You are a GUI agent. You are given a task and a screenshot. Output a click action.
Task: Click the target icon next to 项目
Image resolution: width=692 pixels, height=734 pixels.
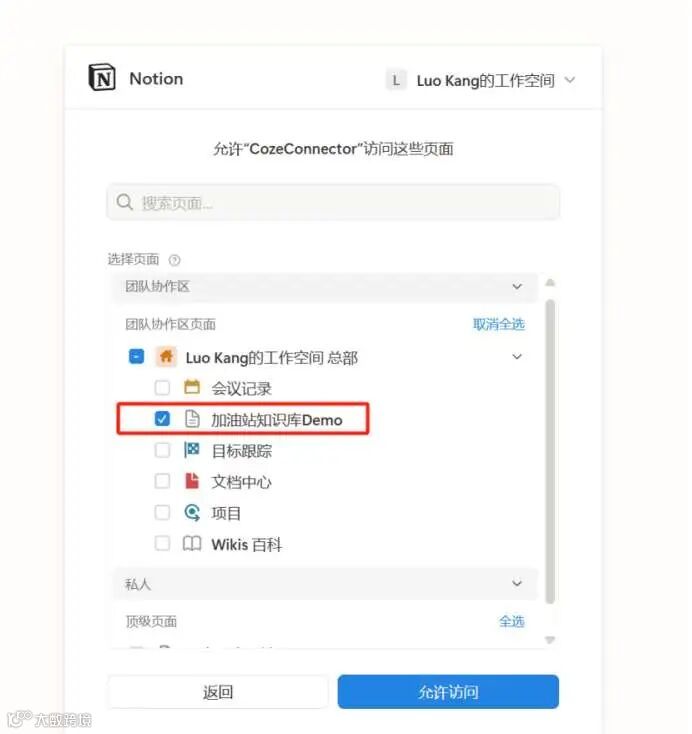click(x=191, y=512)
